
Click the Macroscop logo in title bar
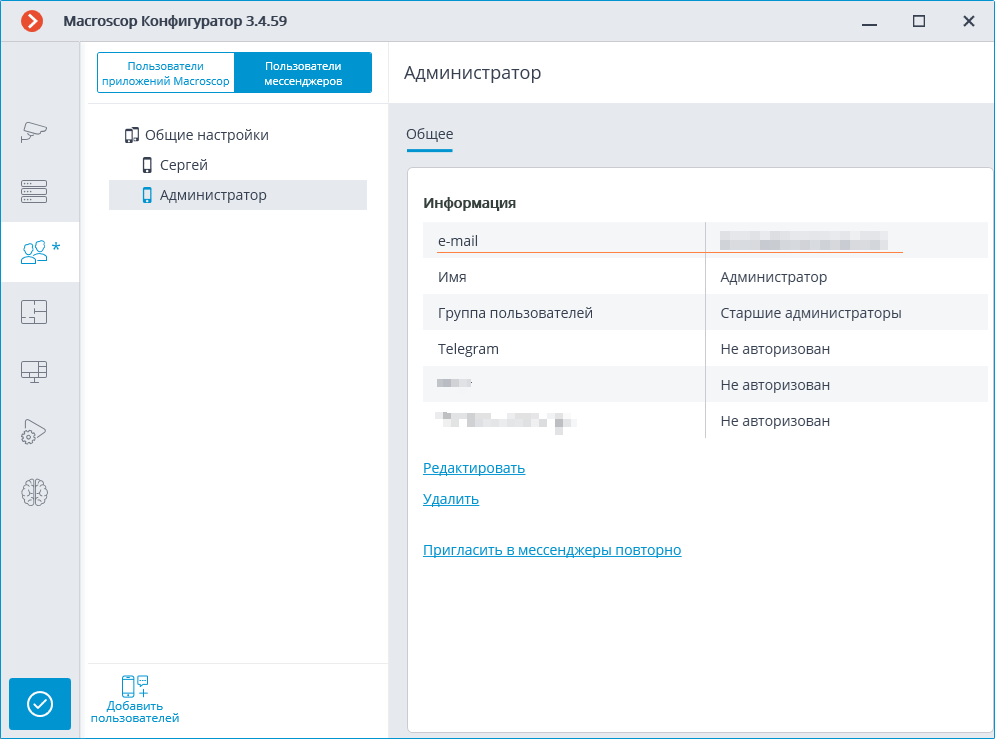(x=32, y=21)
